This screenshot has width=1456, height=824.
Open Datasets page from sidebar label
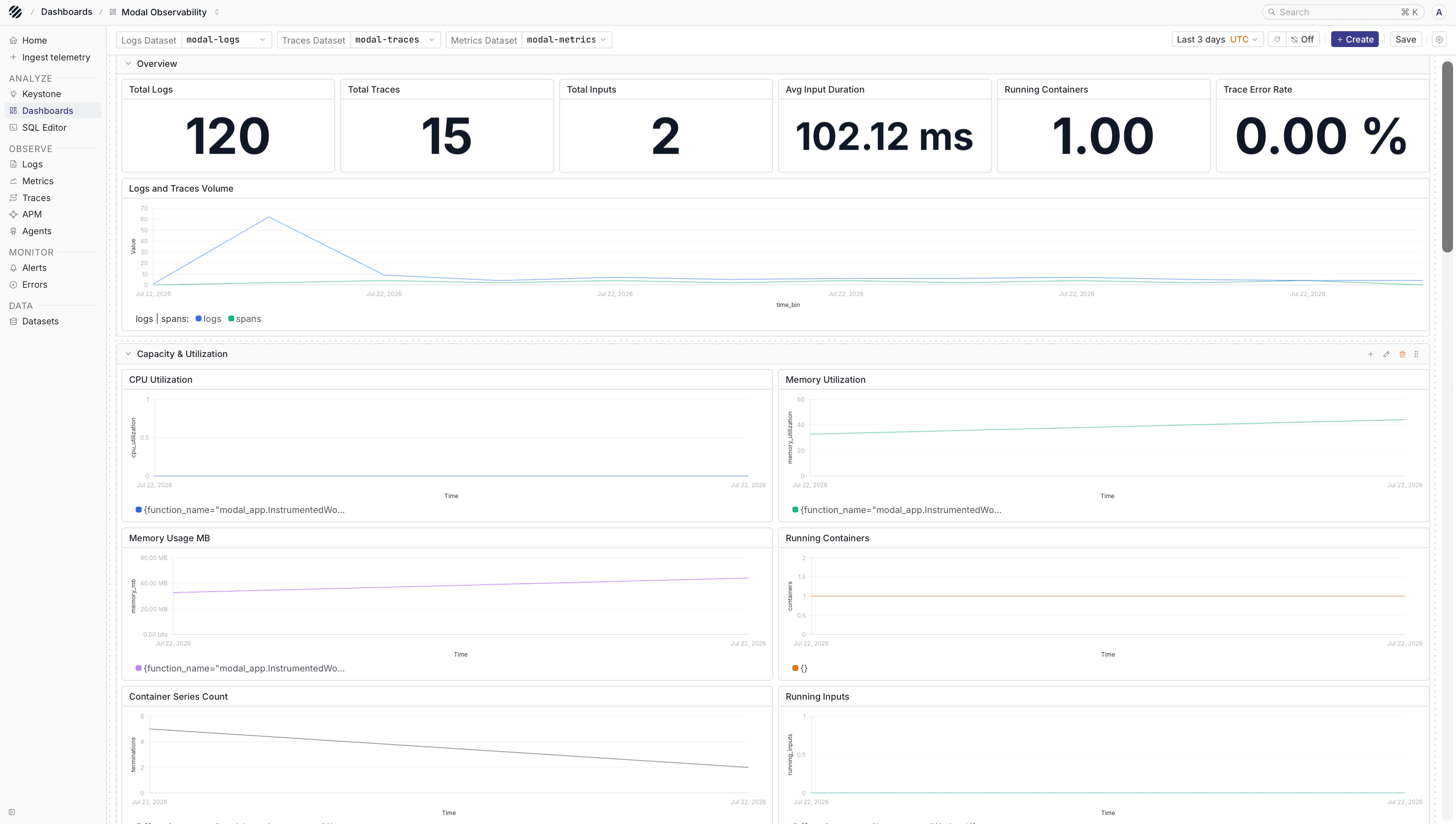[40, 321]
